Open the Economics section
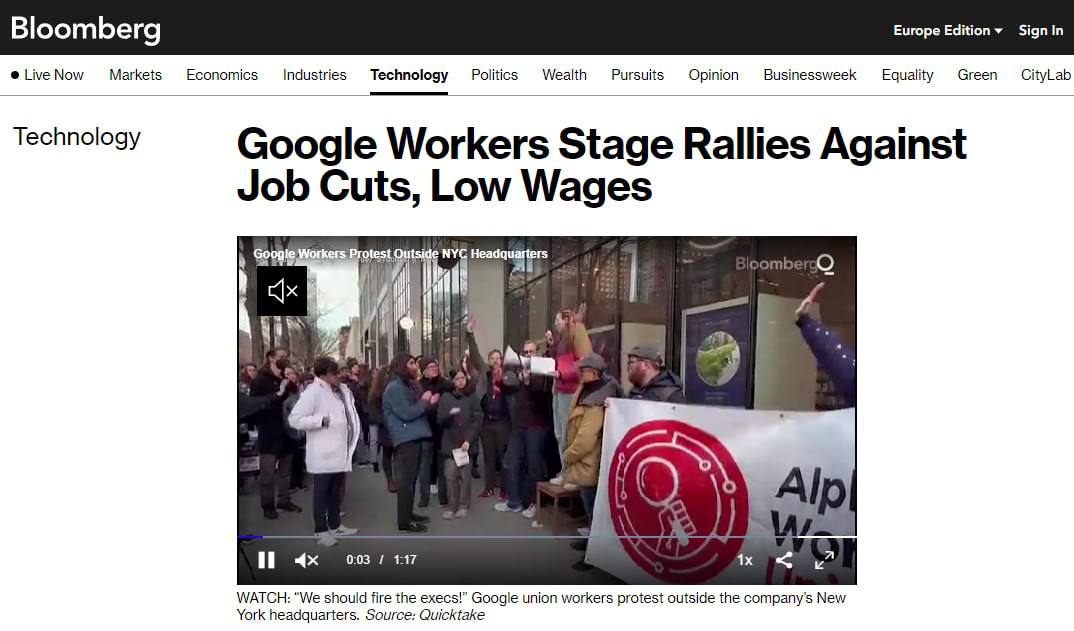 tap(222, 75)
